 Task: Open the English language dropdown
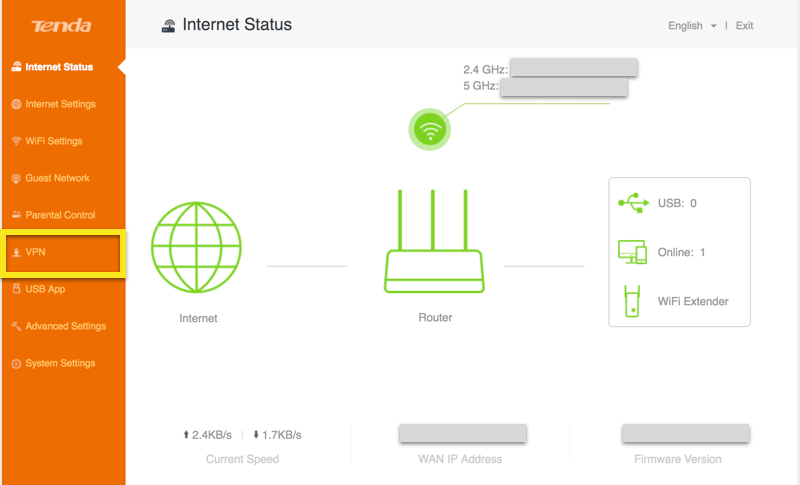pos(692,26)
